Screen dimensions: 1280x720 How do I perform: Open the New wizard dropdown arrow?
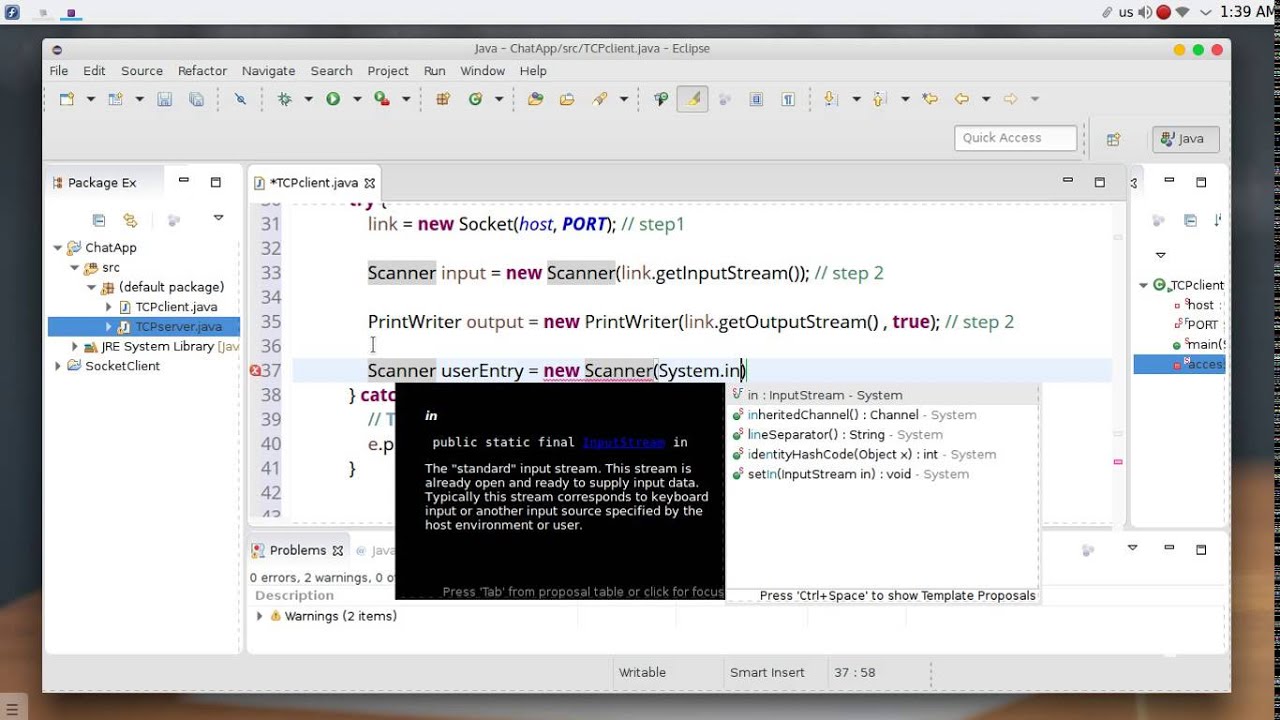tap(90, 99)
